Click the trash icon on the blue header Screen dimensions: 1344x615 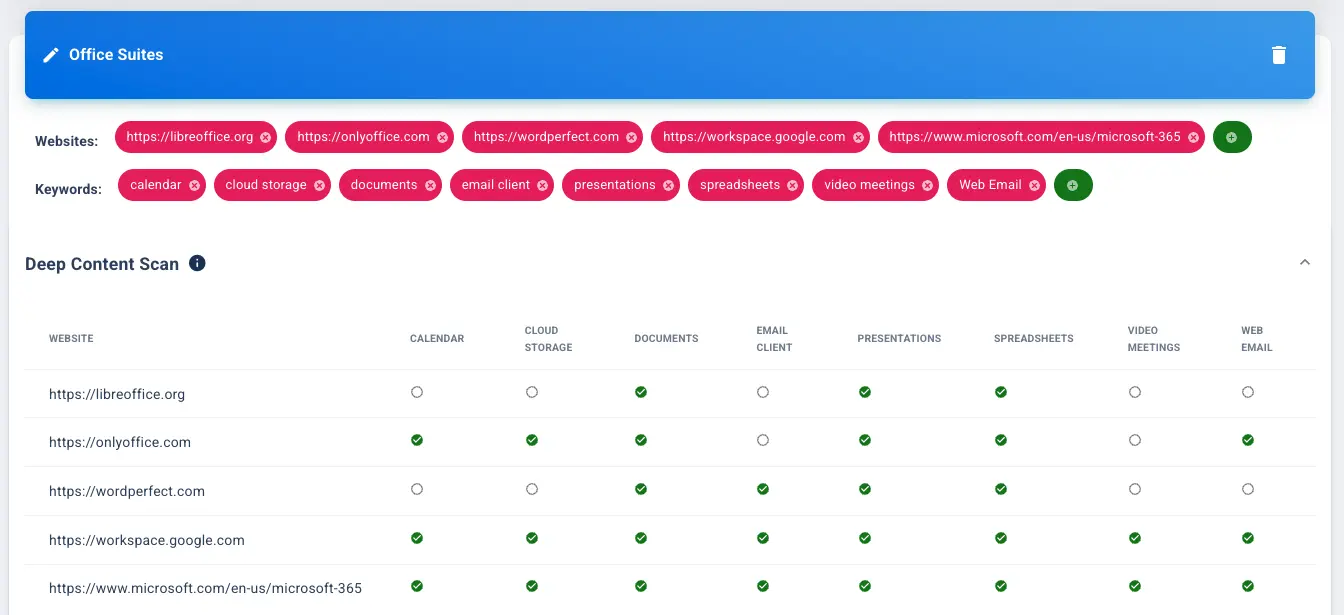(1279, 55)
